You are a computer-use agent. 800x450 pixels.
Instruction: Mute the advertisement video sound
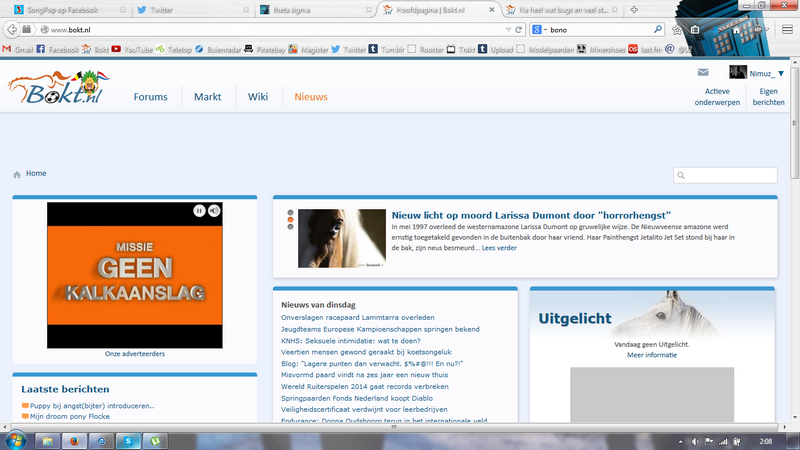tap(214, 211)
